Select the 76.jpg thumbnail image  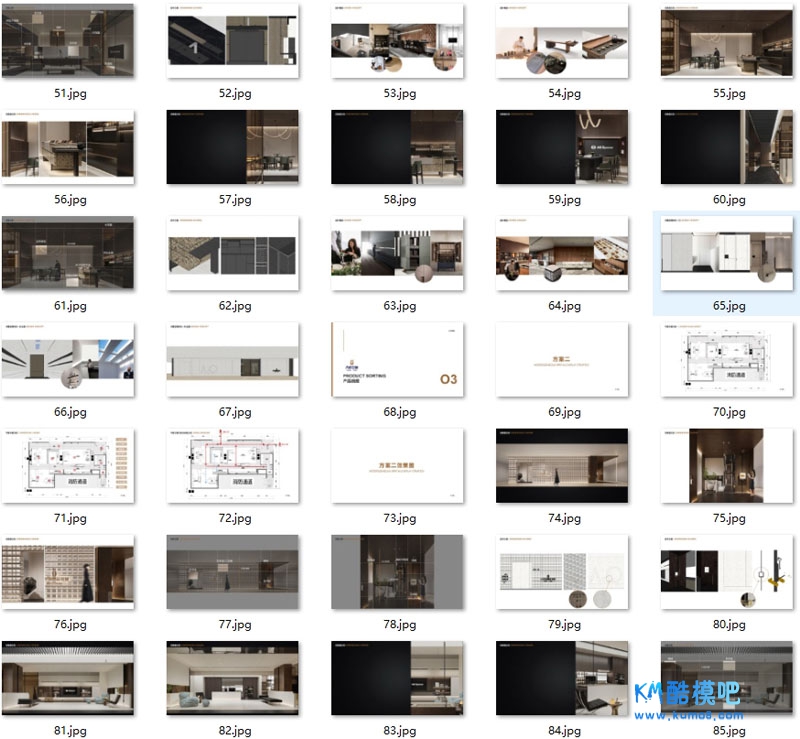click(x=69, y=572)
